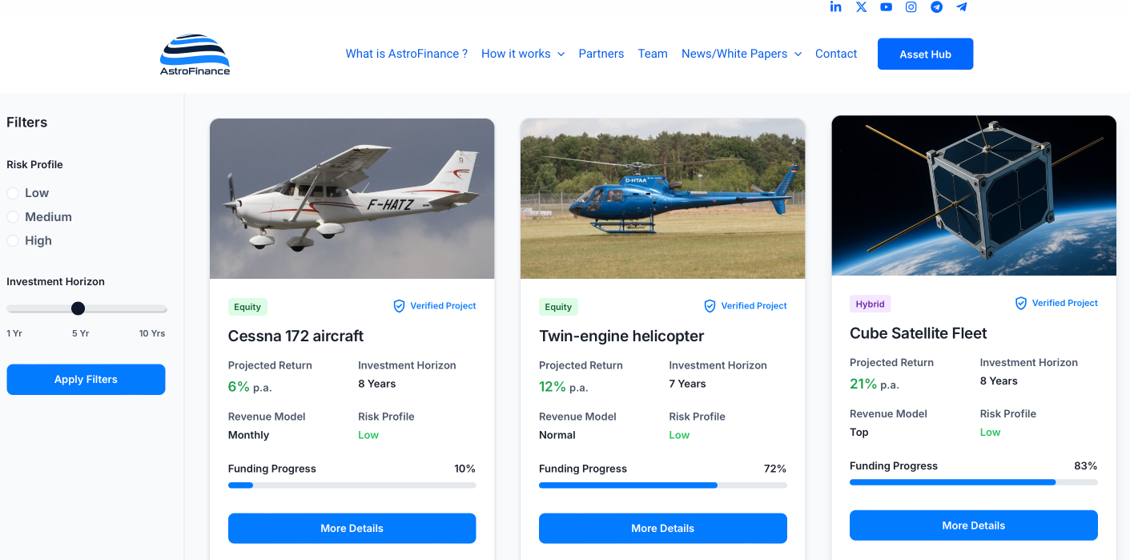Open the X (Twitter) social icon
This screenshot has height=560, width=1130.
[x=861, y=7]
